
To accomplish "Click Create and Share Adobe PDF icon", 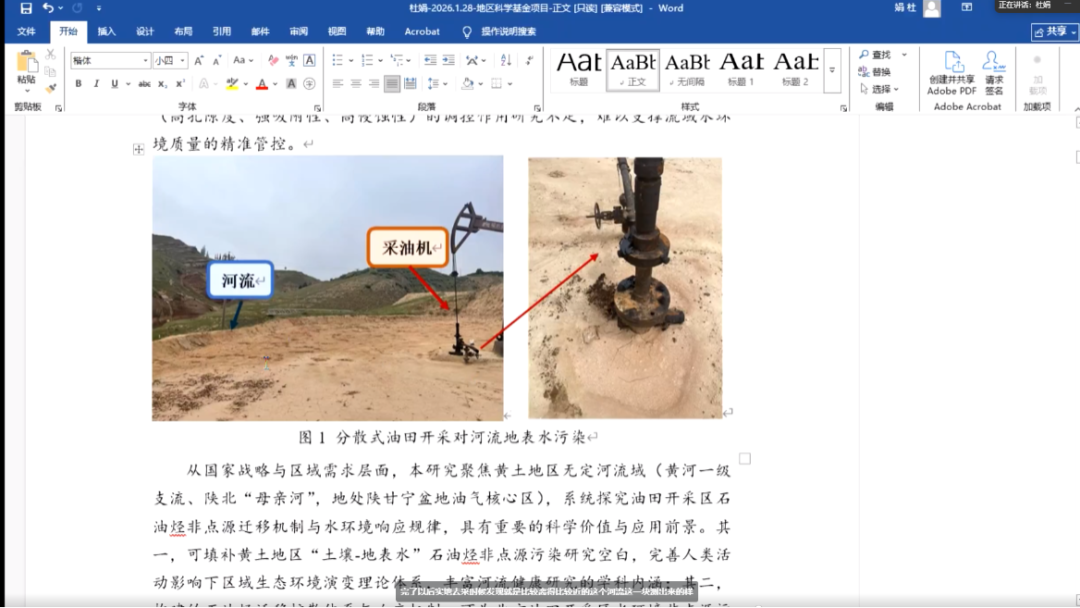I will coord(951,73).
